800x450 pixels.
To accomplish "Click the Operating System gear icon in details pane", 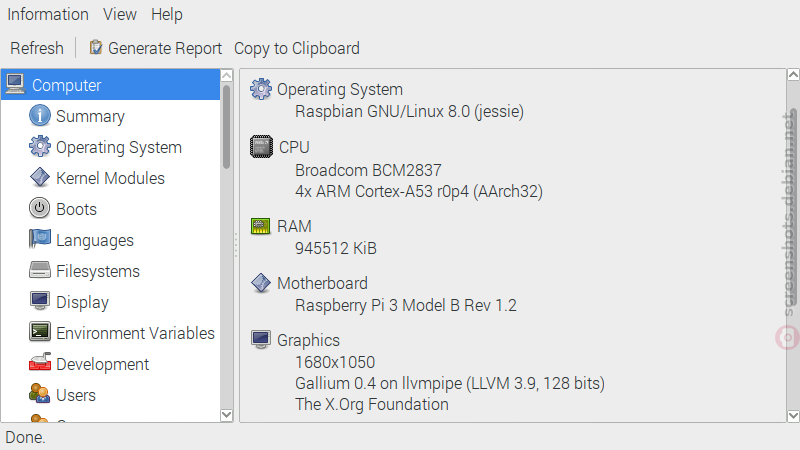I will 261,89.
